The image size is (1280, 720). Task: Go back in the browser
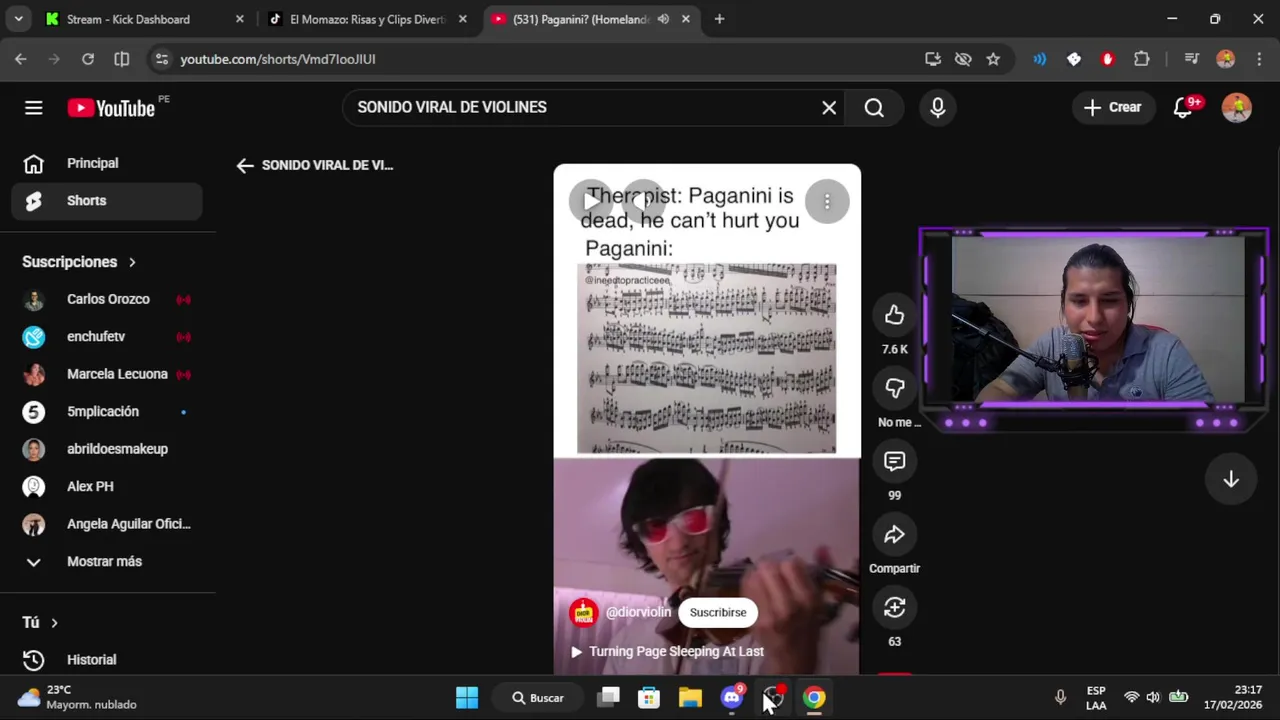(21, 59)
